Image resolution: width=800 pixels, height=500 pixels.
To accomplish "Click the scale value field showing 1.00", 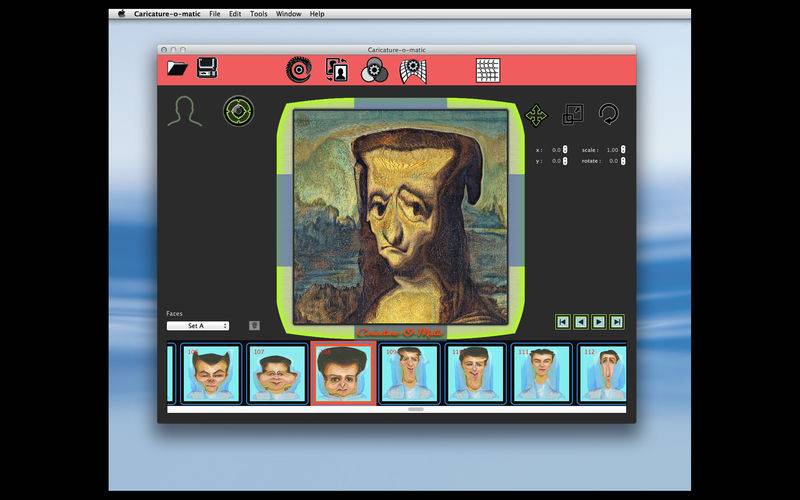I will point(610,150).
